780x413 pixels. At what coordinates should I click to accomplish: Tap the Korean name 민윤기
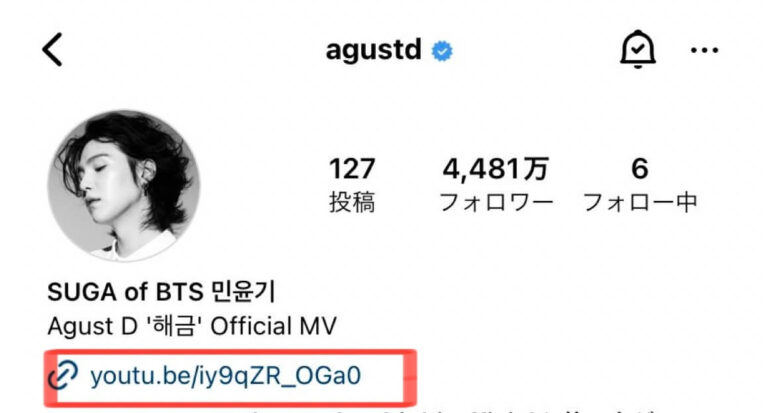[x=243, y=292]
